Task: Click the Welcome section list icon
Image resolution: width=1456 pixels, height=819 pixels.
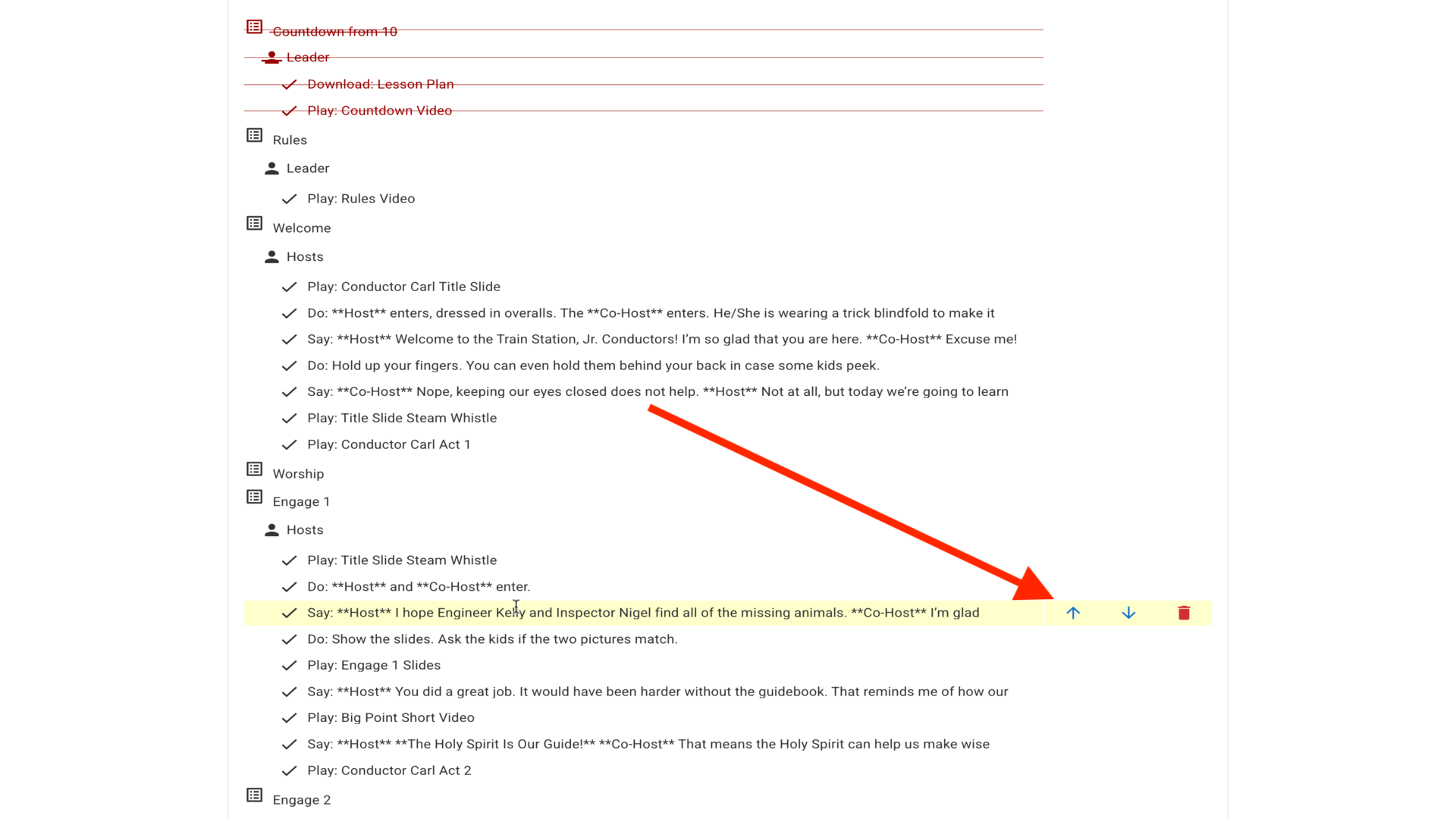Action: click(255, 224)
